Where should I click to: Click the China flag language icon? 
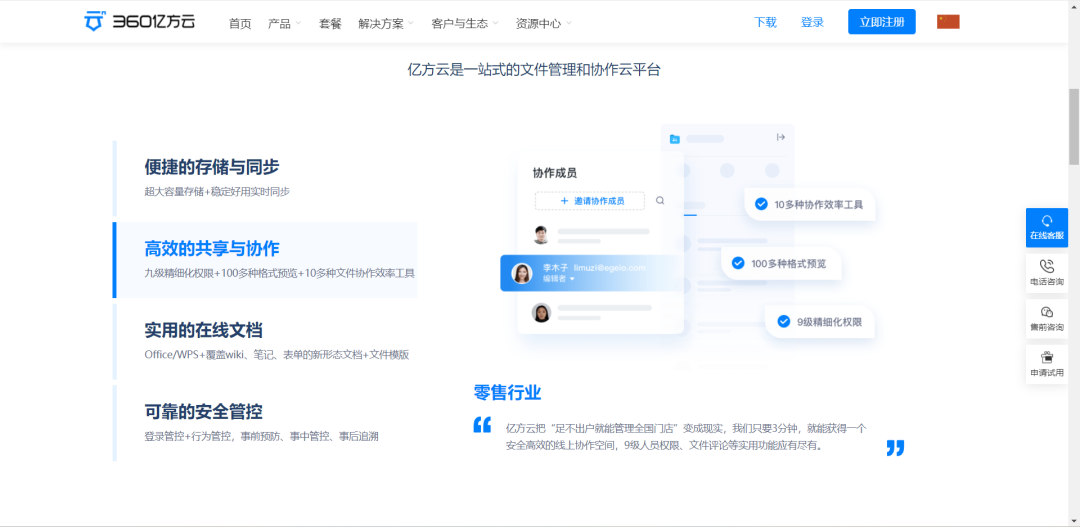tap(948, 21)
